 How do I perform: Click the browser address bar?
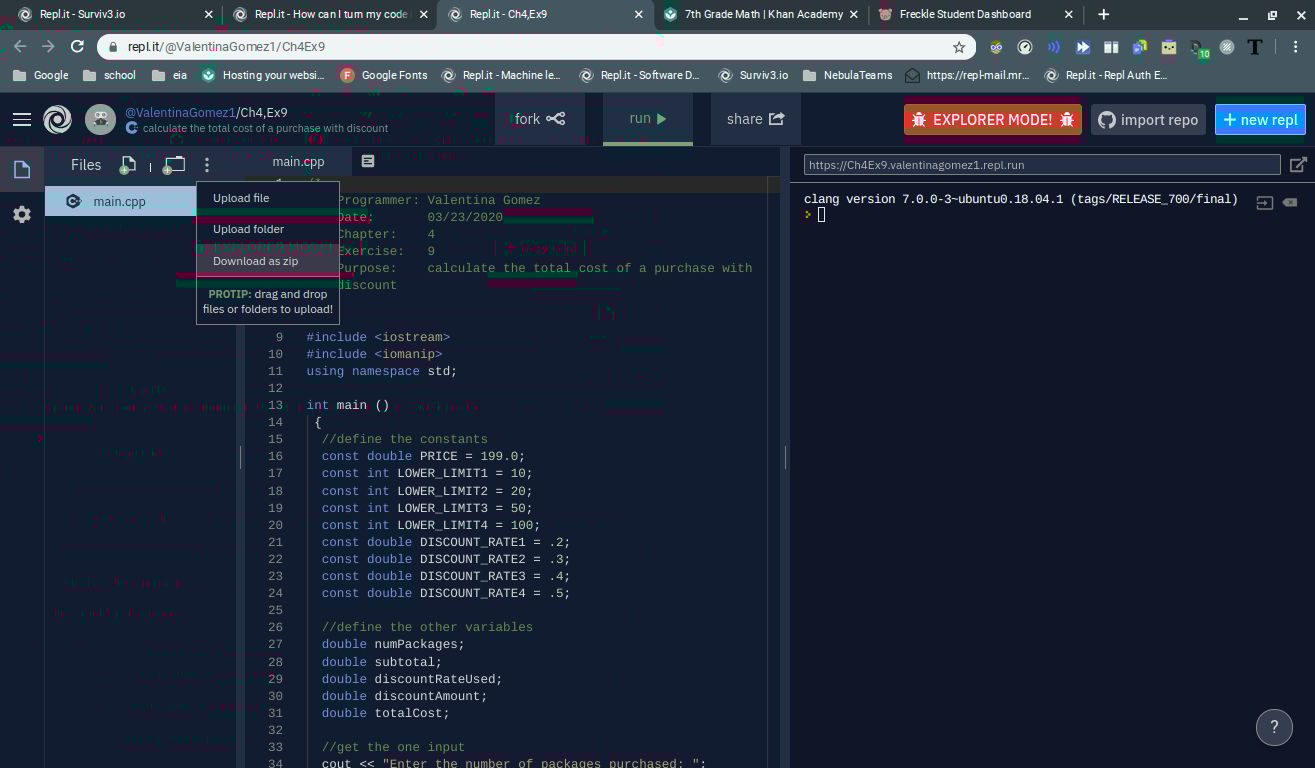[x=535, y=47]
